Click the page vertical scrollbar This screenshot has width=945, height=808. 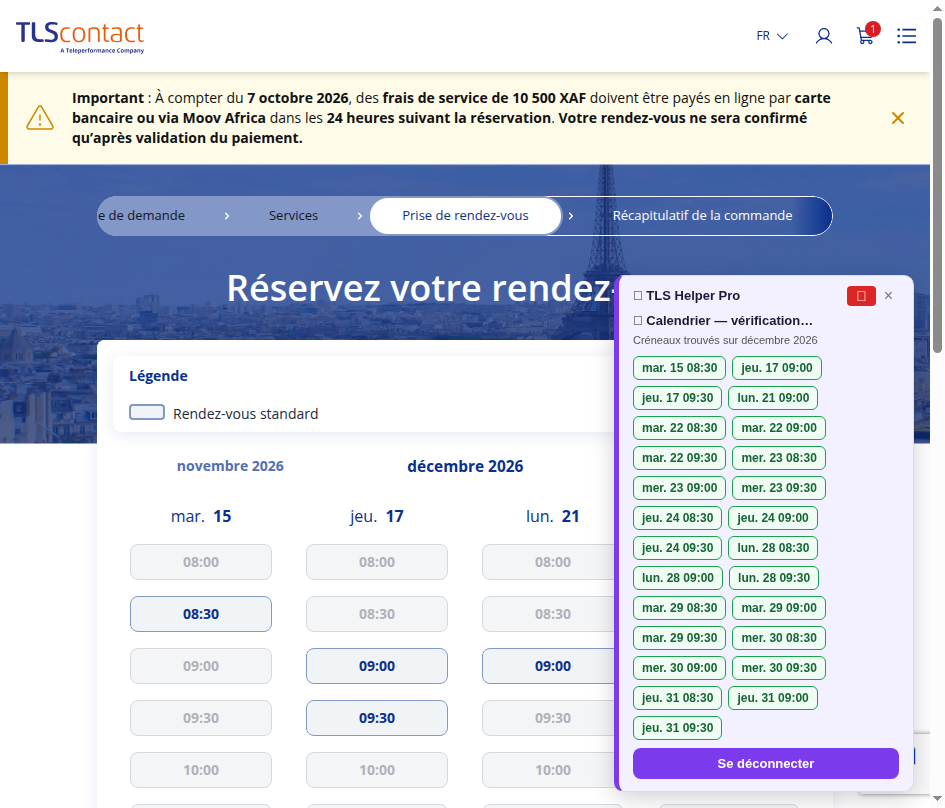click(x=937, y=186)
